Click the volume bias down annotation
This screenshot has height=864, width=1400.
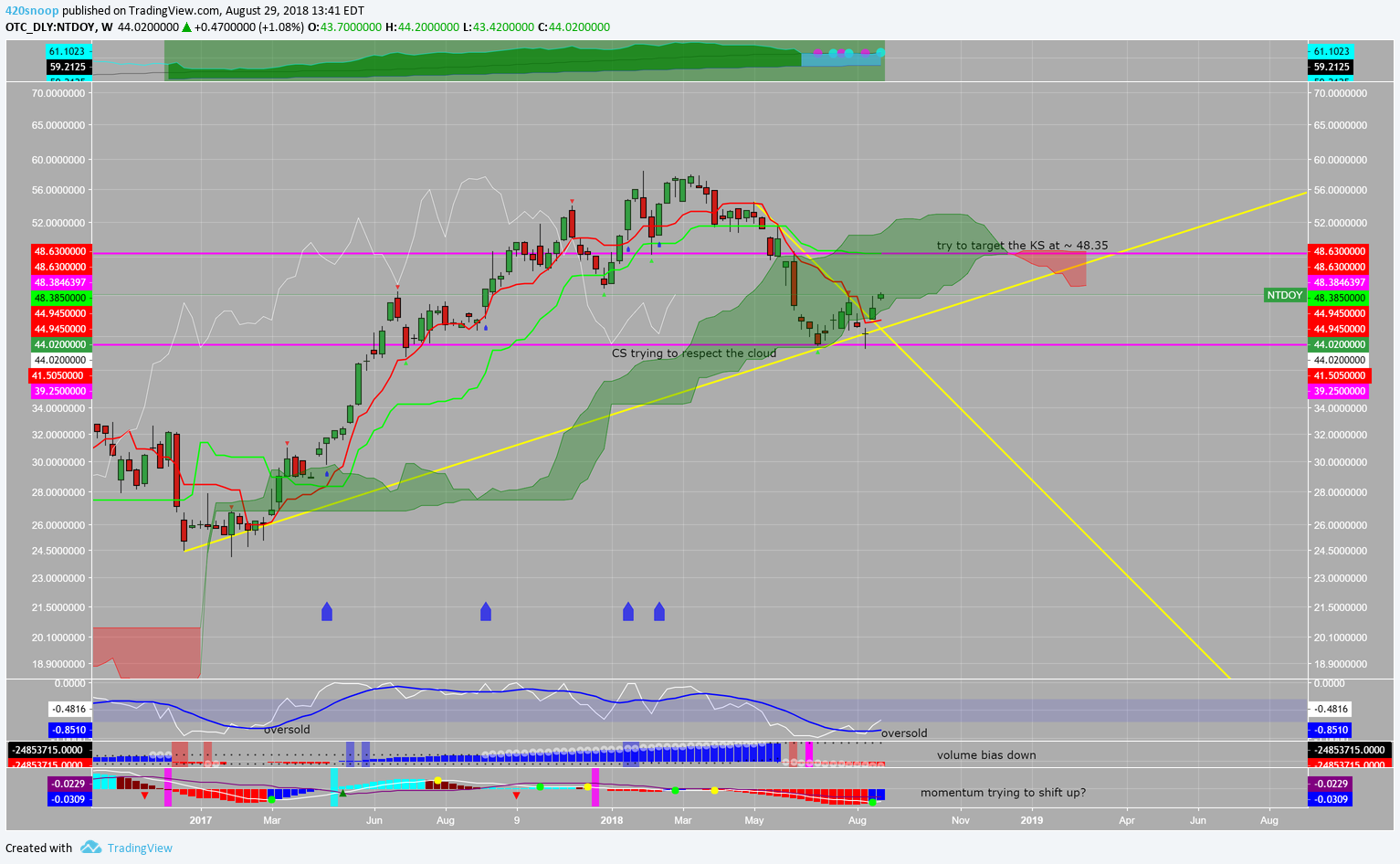[x=986, y=755]
